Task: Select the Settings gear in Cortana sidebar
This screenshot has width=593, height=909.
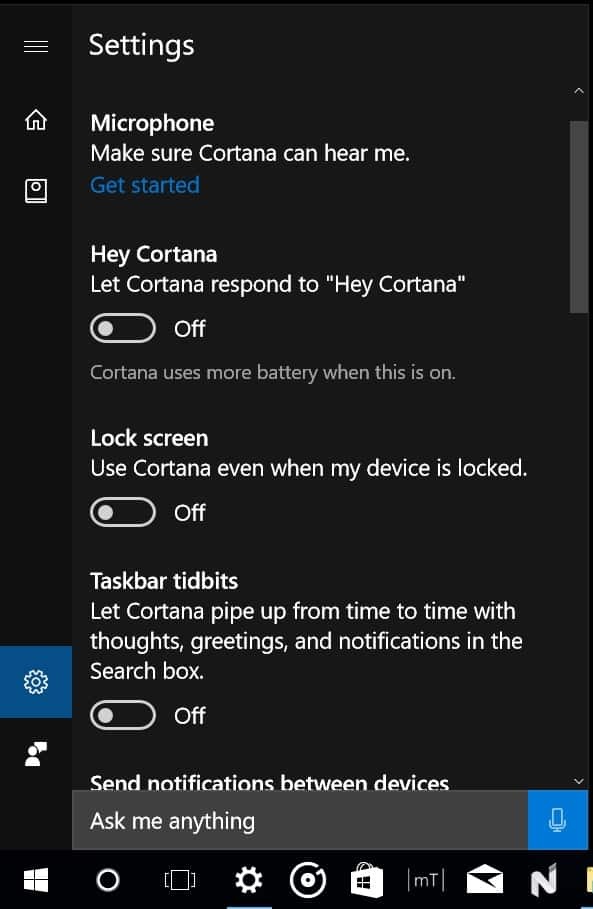Action: (36, 682)
